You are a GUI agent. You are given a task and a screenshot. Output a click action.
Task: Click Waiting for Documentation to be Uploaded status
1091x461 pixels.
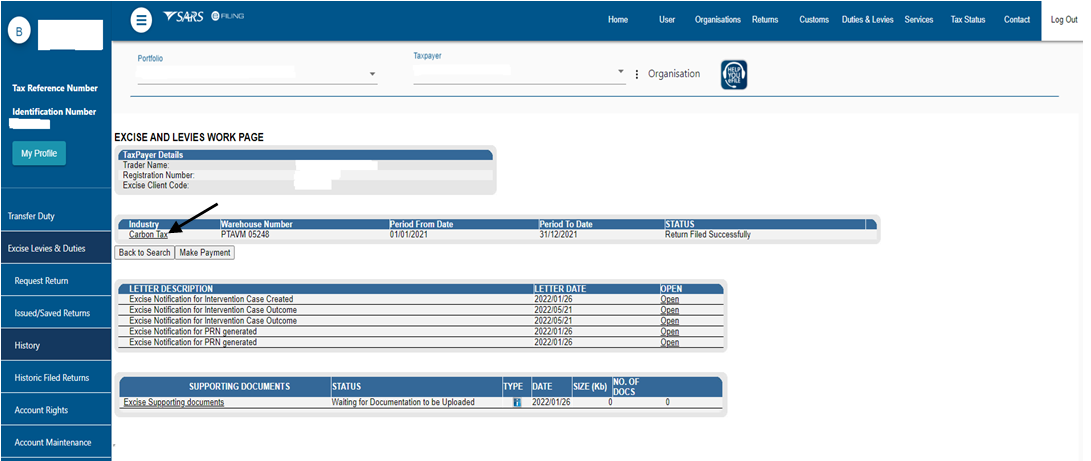[403, 403]
